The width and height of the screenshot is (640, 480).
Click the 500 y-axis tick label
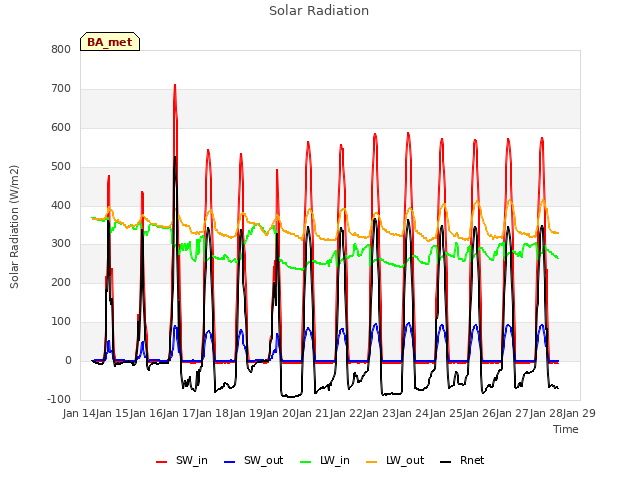coord(61,167)
